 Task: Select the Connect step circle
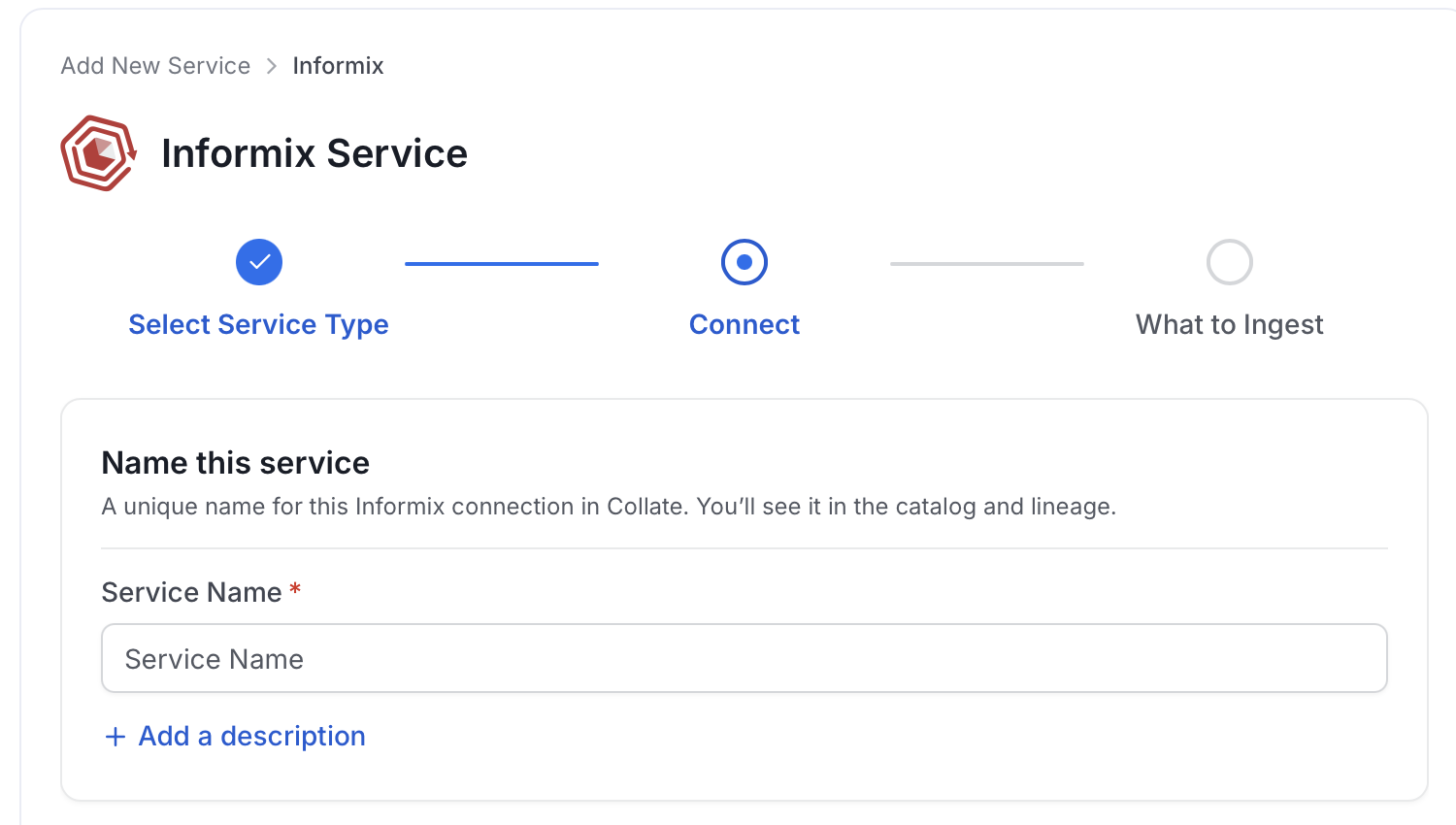coord(745,262)
